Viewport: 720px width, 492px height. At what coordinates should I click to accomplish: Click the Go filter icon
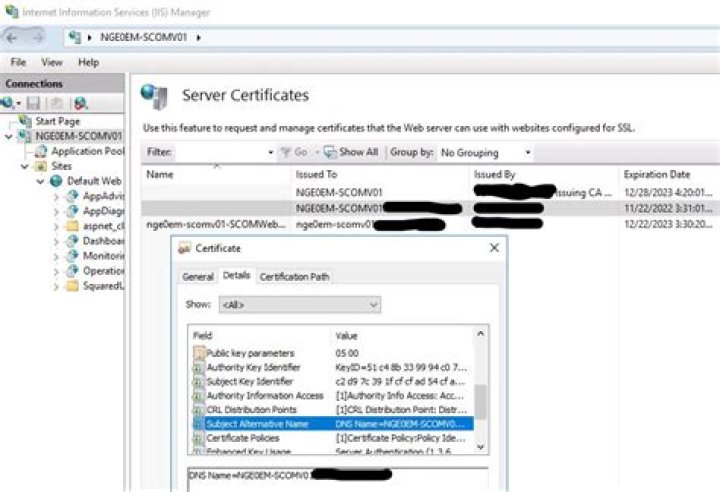[286, 152]
